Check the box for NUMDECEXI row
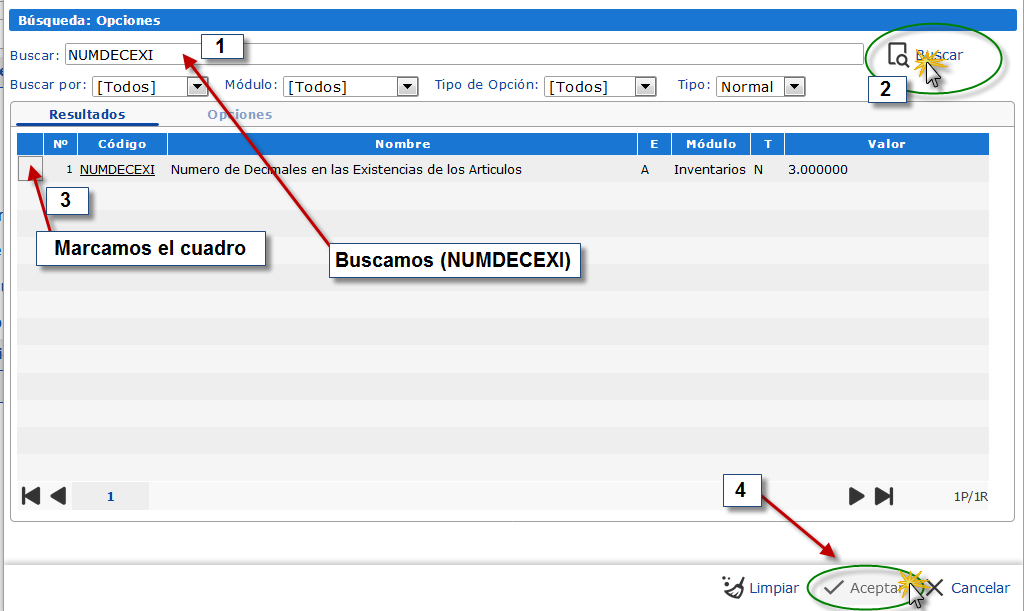The height and width of the screenshot is (611, 1024). tap(30, 168)
